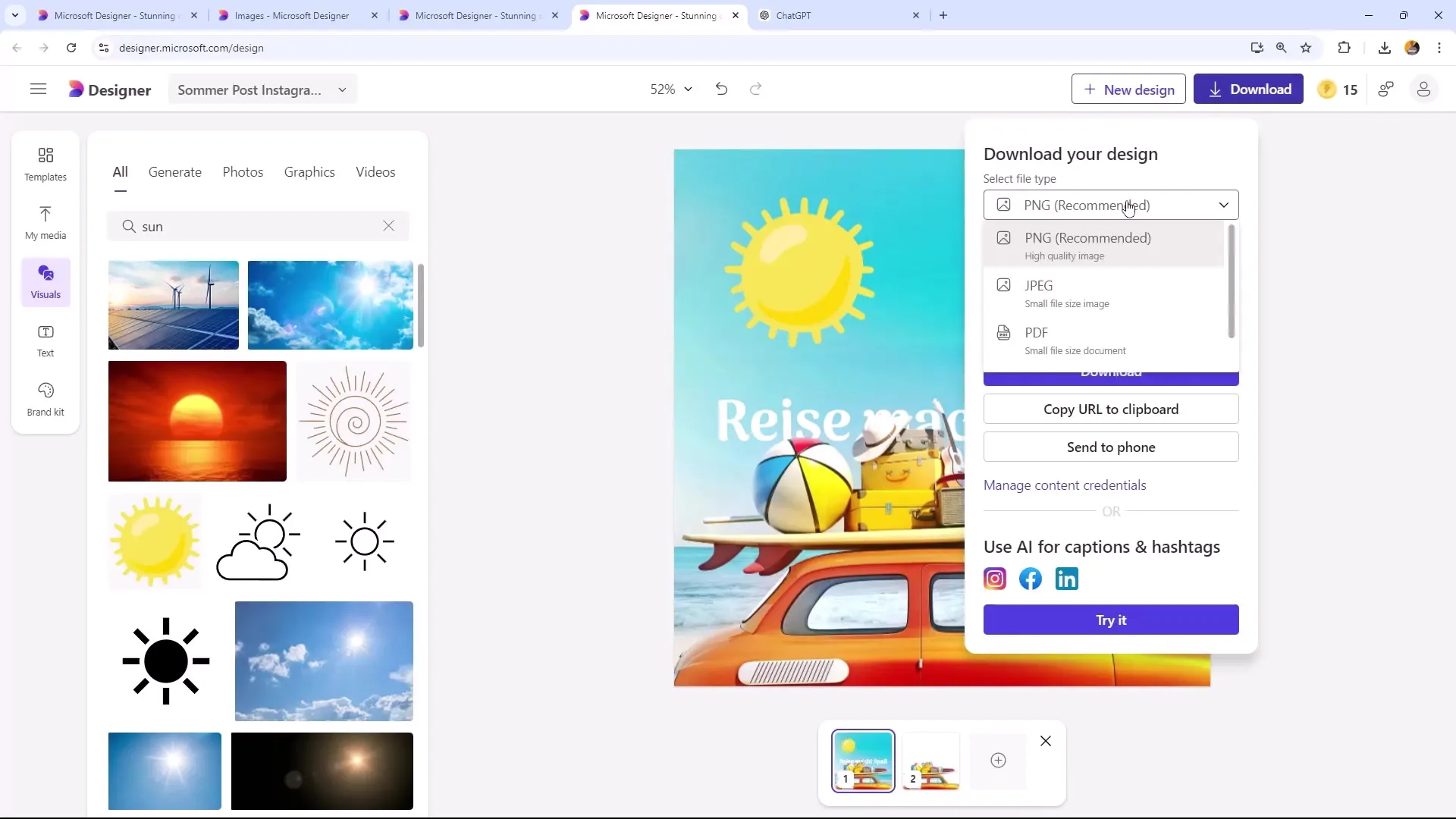This screenshot has height=819, width=1456.
Task: Select PDF file type option
Action: coord(1103,340)
